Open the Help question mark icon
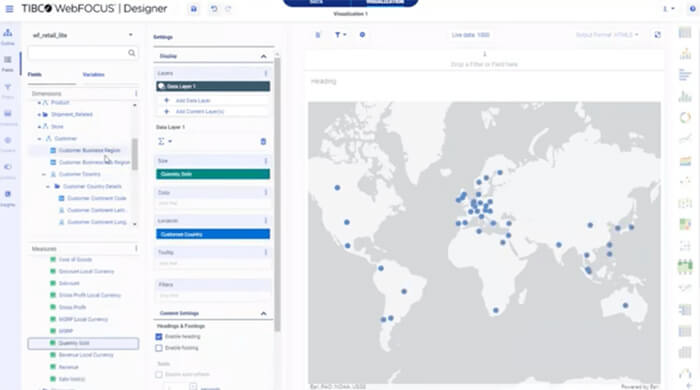 (x=692, y=9)
